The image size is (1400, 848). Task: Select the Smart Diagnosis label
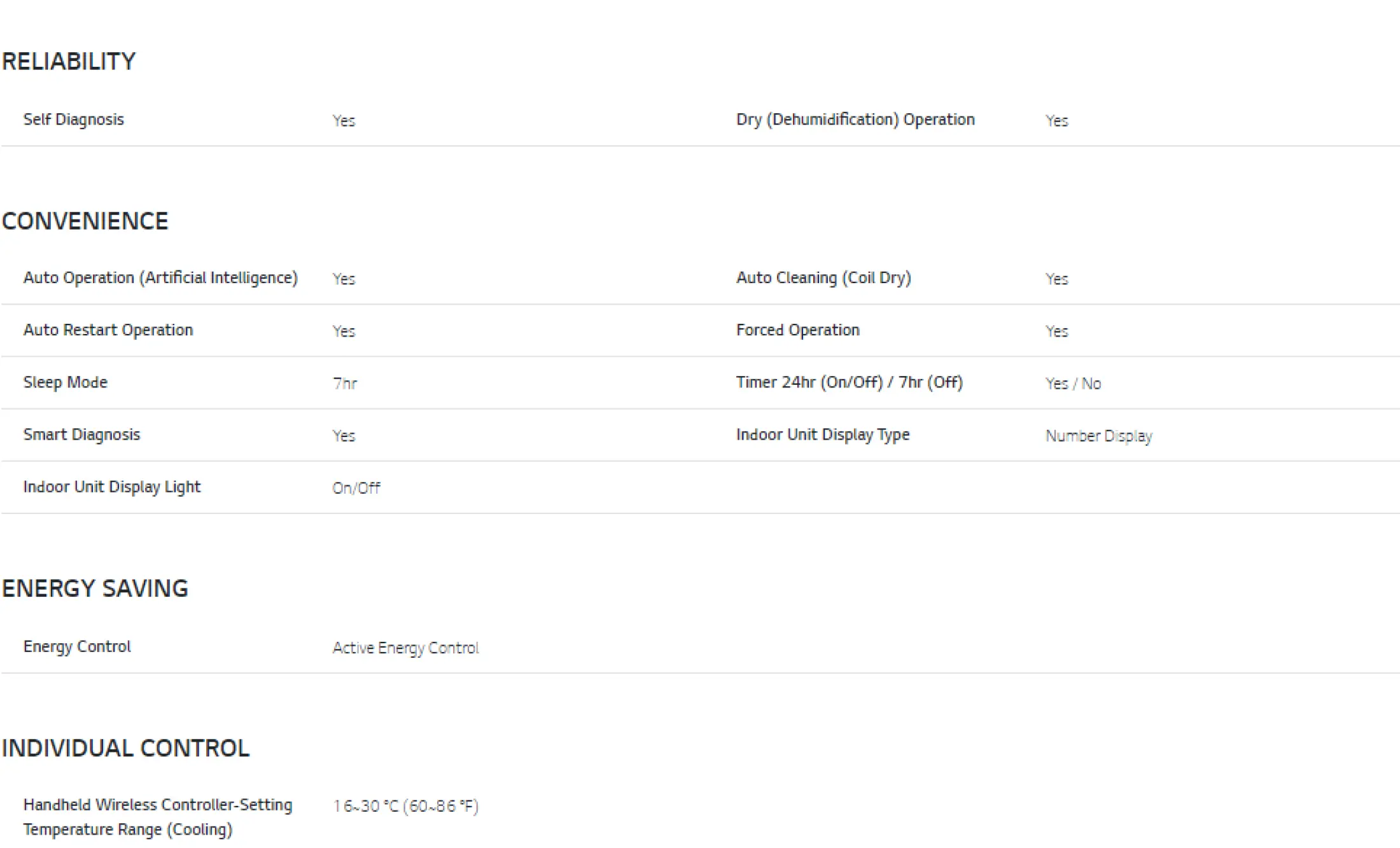coord(81,434)
